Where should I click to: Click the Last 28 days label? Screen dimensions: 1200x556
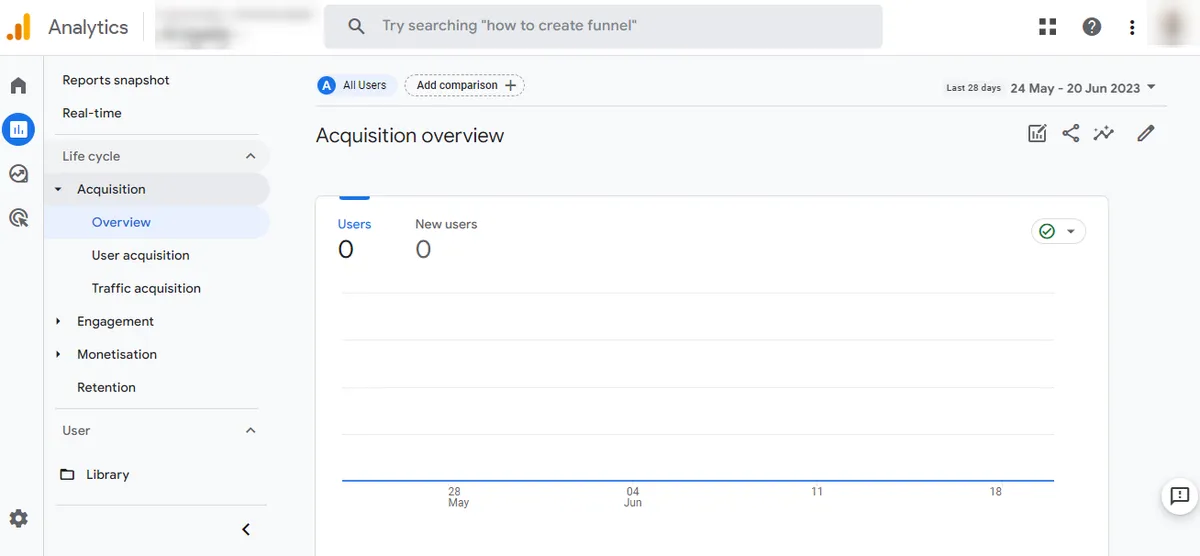tap(973, 88)
